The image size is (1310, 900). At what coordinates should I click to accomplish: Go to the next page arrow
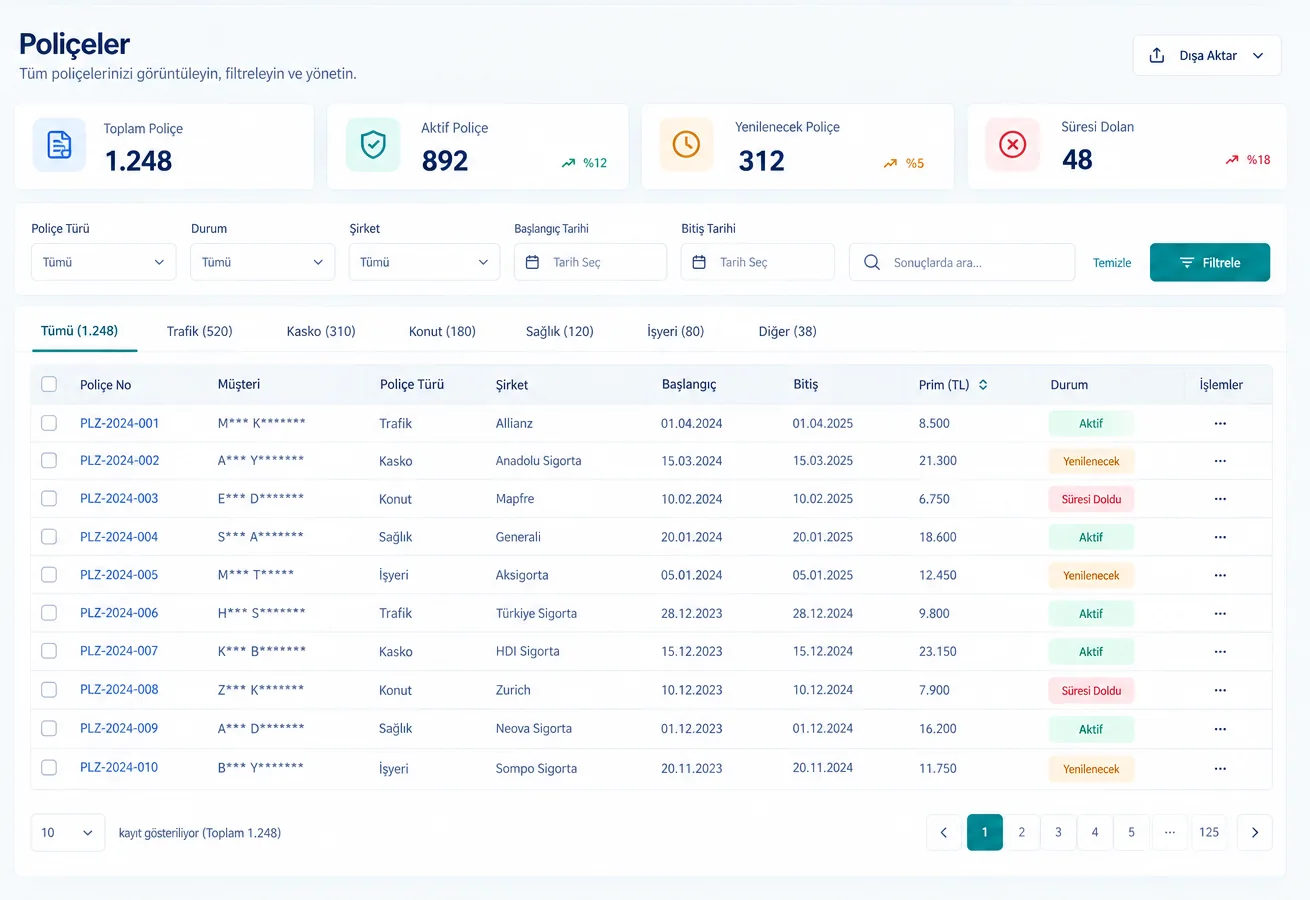coord(1255,832)
